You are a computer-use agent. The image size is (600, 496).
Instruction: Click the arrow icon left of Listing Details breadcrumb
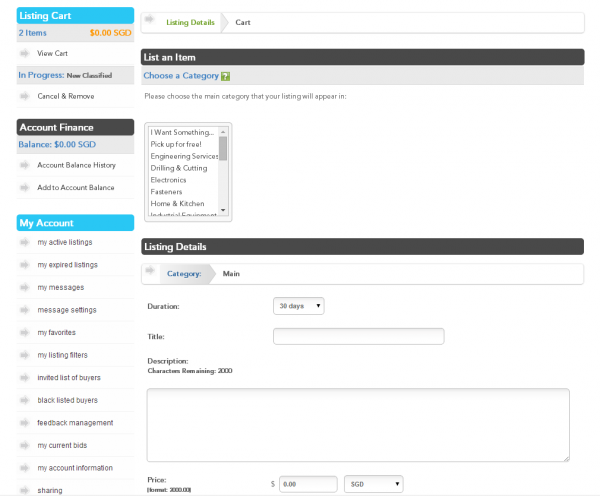(151, 21)
